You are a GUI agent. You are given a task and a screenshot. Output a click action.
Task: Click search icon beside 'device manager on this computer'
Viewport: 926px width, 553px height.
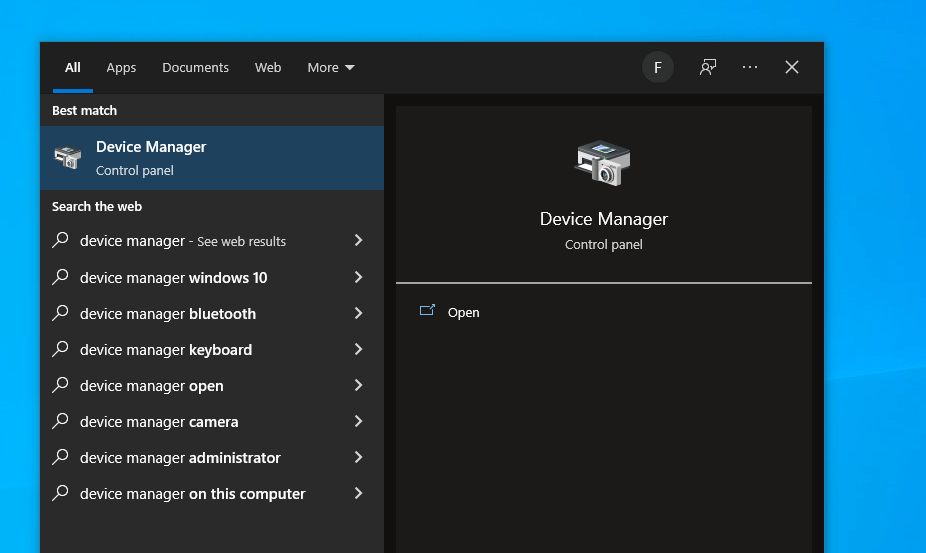coord(60,493)
